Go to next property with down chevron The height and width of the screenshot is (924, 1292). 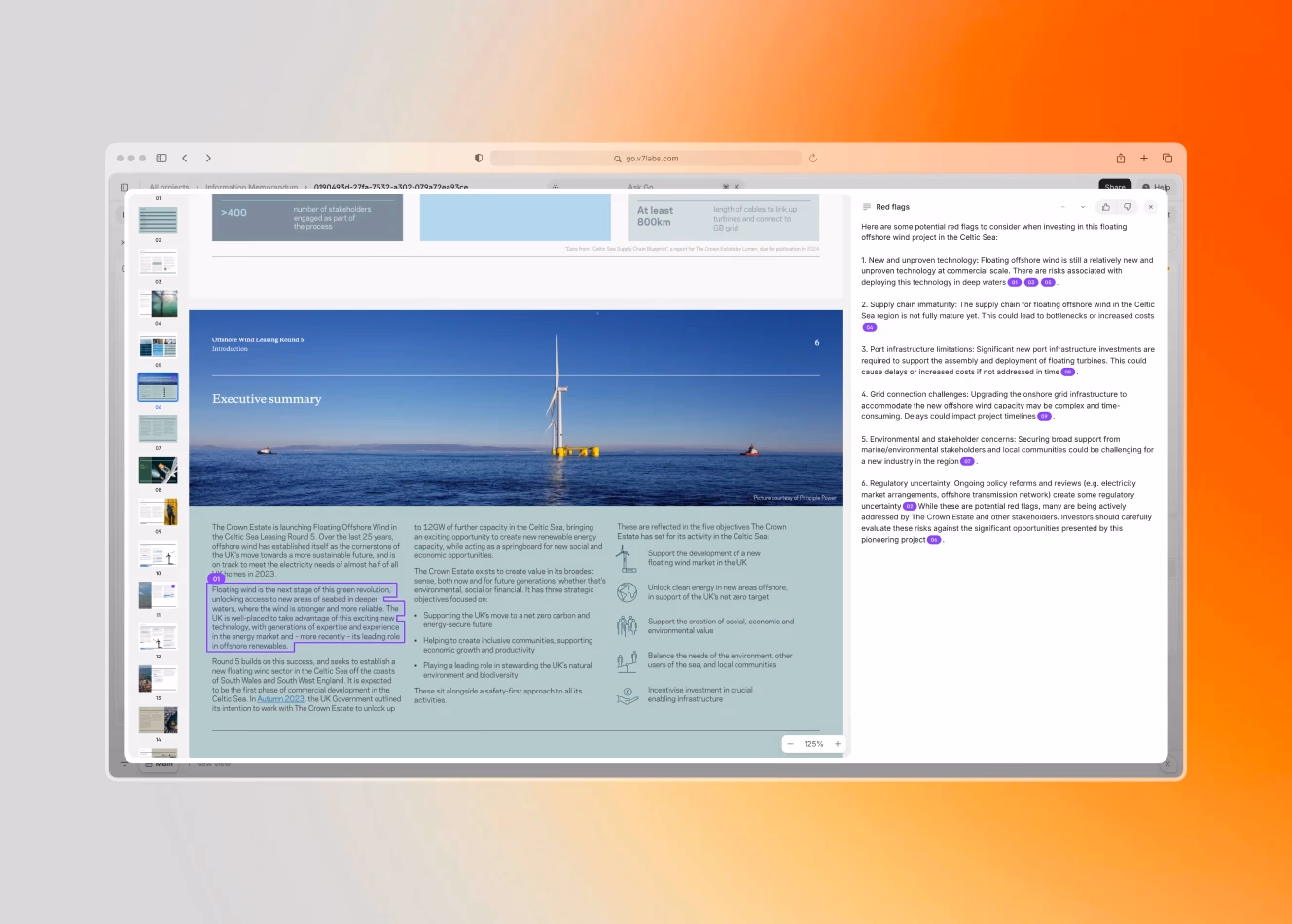(x=1082, y=207)
